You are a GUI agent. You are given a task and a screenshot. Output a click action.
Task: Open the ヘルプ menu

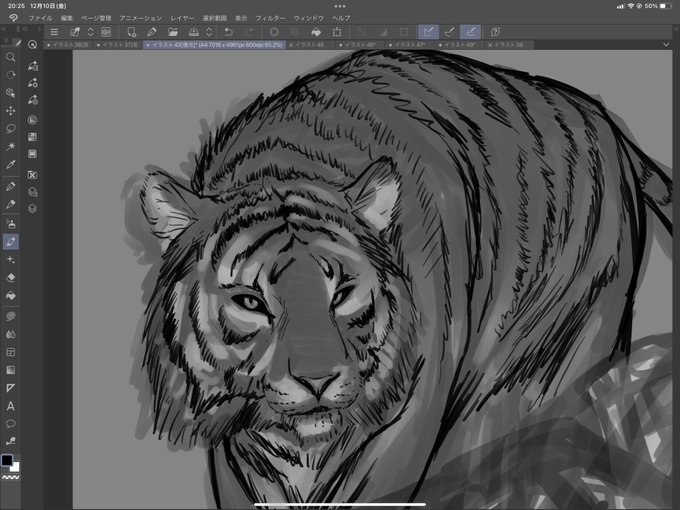coord(341,18)
